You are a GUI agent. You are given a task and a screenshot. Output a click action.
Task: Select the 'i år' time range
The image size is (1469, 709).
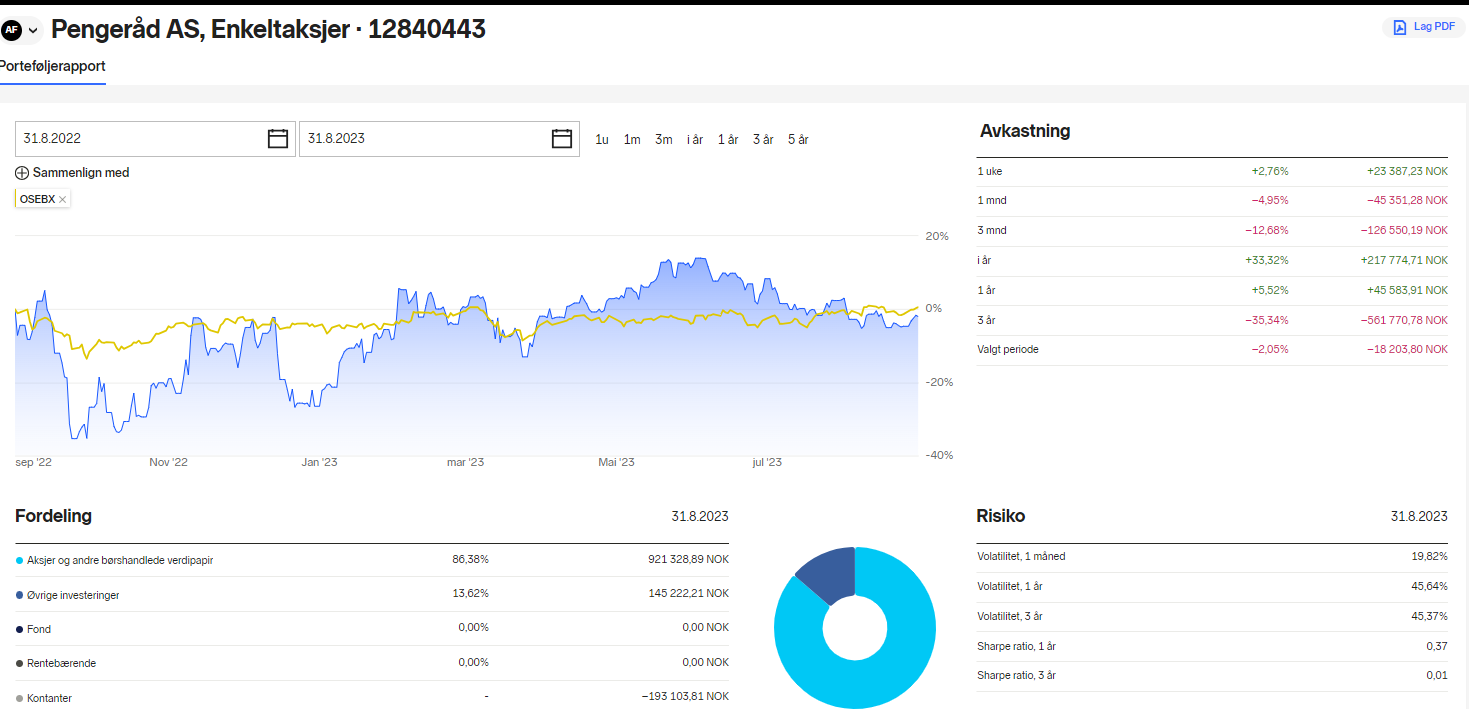point(695,140)
